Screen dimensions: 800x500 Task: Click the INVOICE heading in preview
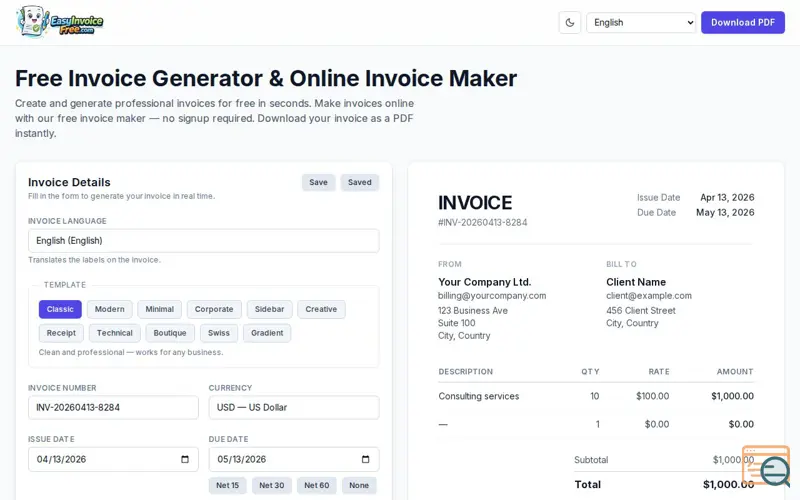coord(475,203)
